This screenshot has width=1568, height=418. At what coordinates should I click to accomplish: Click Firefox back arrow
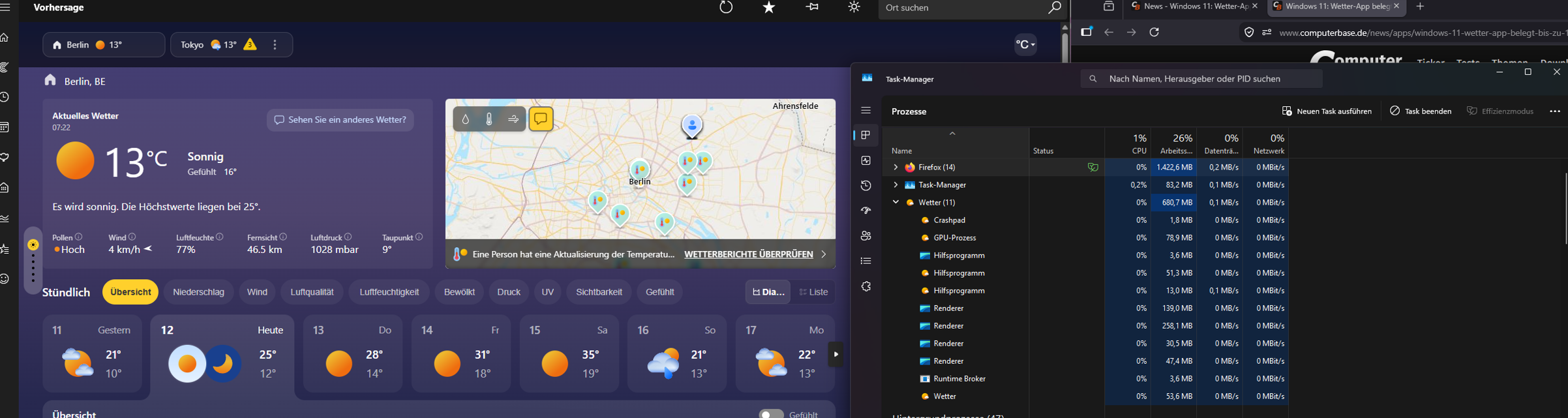coord(1109,32)
